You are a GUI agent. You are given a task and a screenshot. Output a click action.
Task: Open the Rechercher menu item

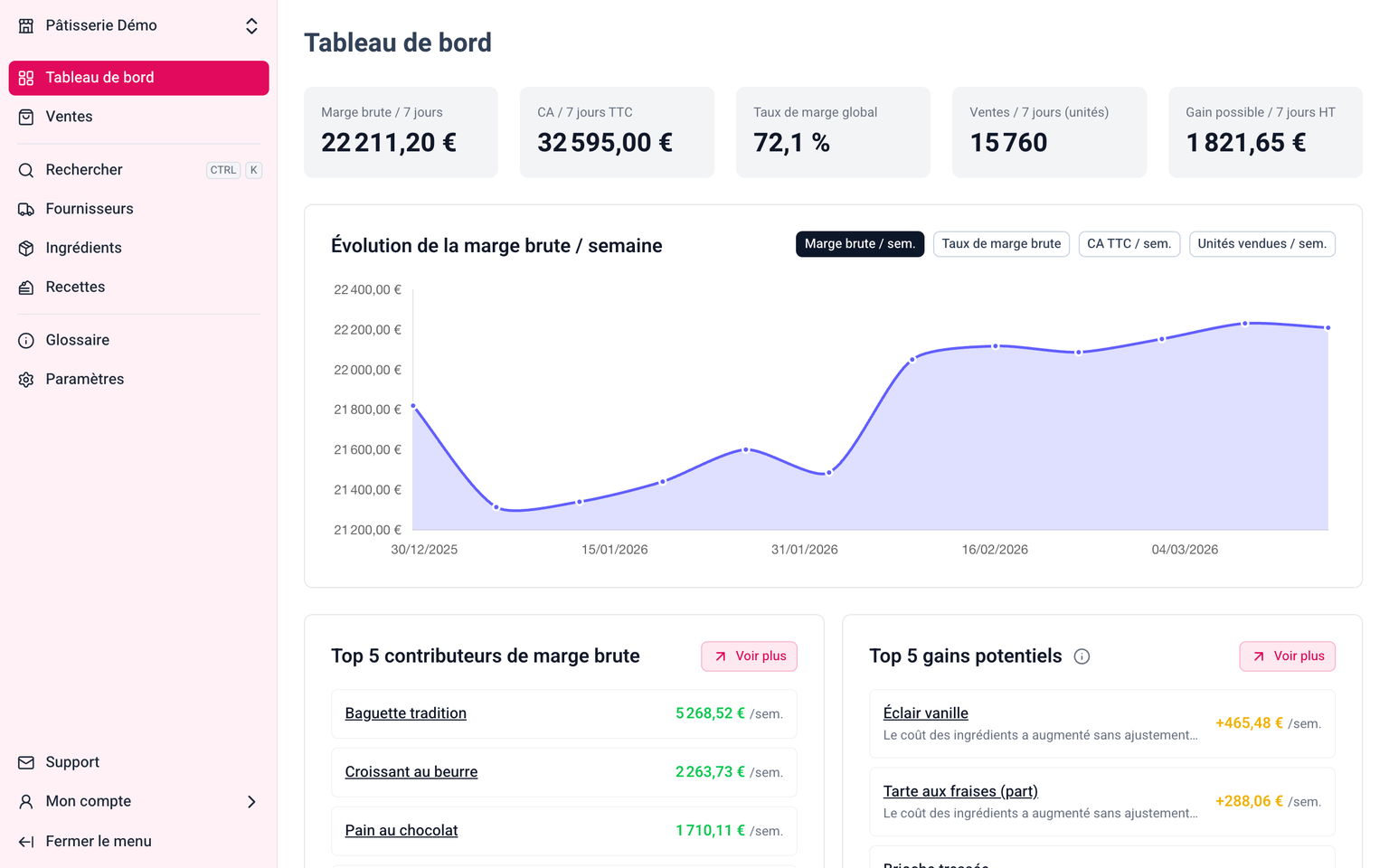tap(84, 170)
